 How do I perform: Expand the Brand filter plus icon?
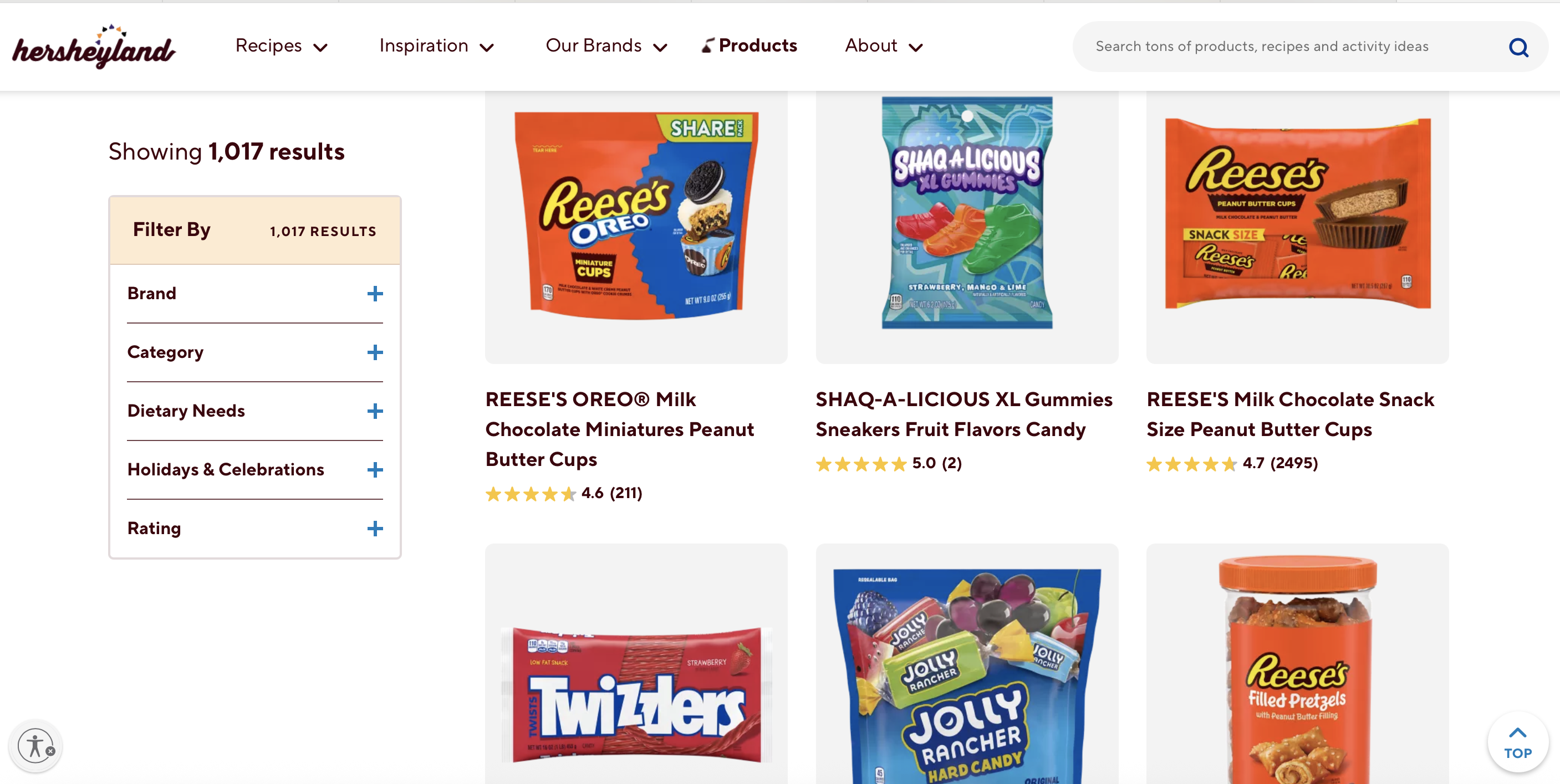coord(375,294)
